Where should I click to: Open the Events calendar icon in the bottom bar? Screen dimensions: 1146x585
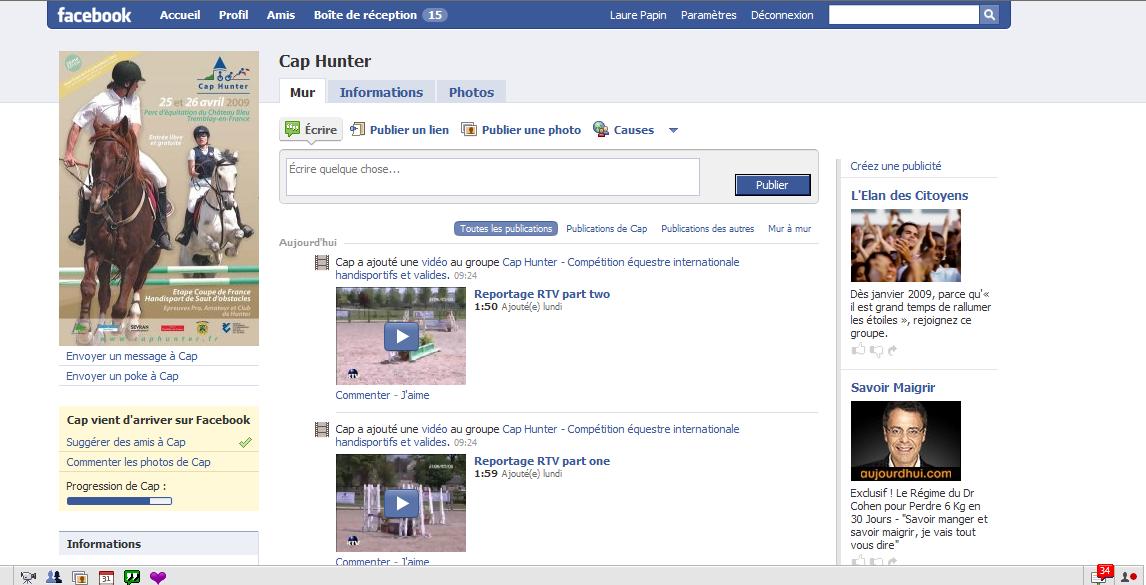[106, 577]
